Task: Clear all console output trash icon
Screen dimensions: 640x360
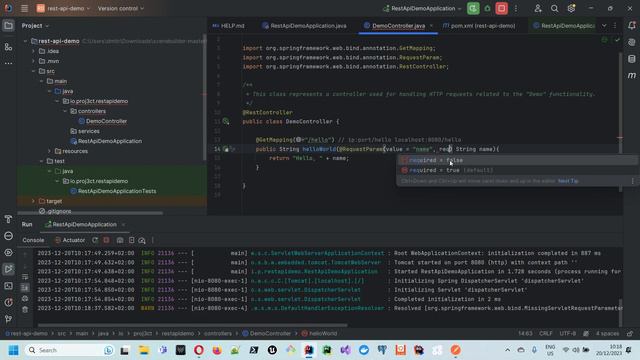Action: click(x=25, y=310)
